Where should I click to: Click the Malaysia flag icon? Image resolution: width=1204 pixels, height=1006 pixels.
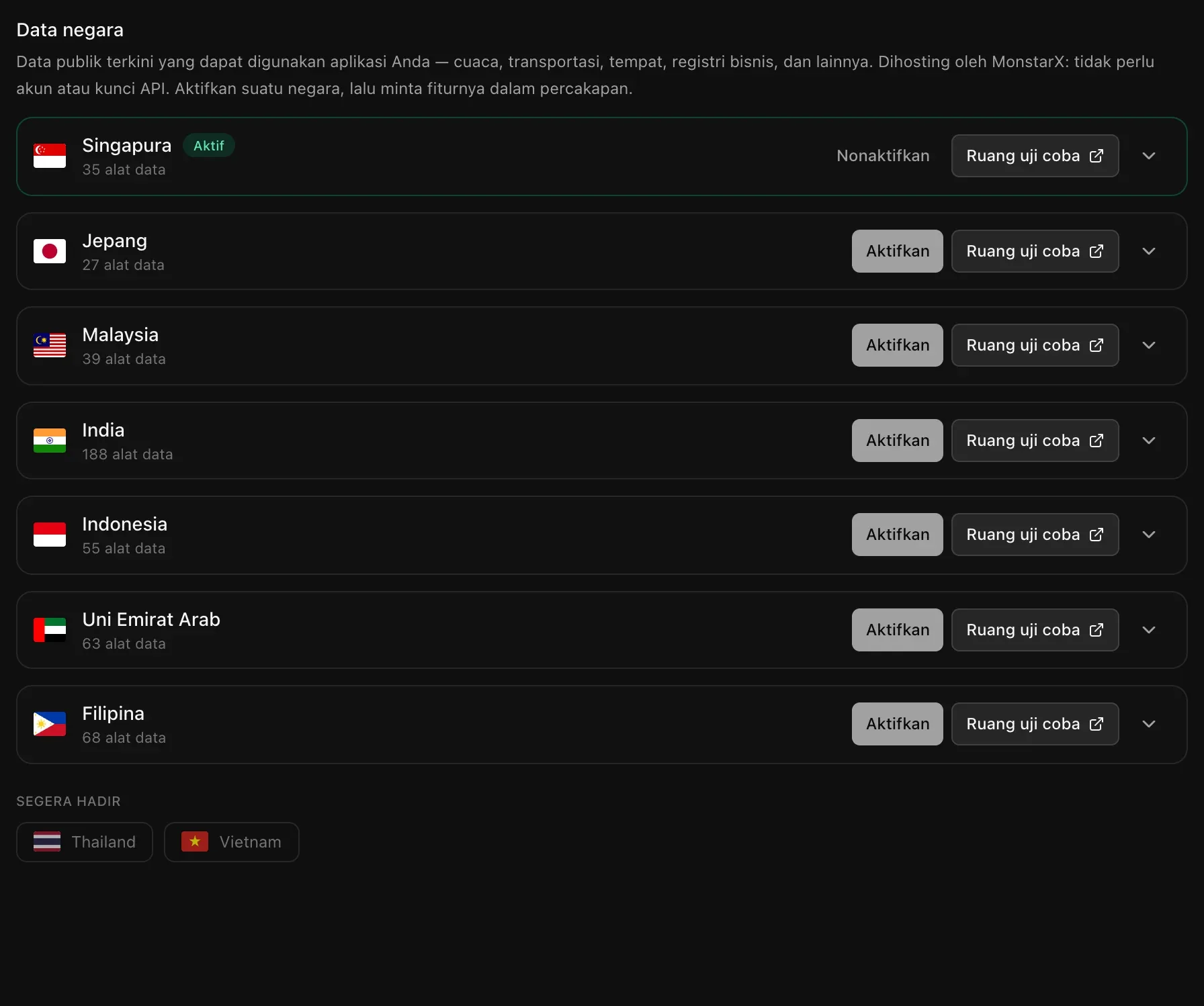pyautogui.click(x=50, y=345)
